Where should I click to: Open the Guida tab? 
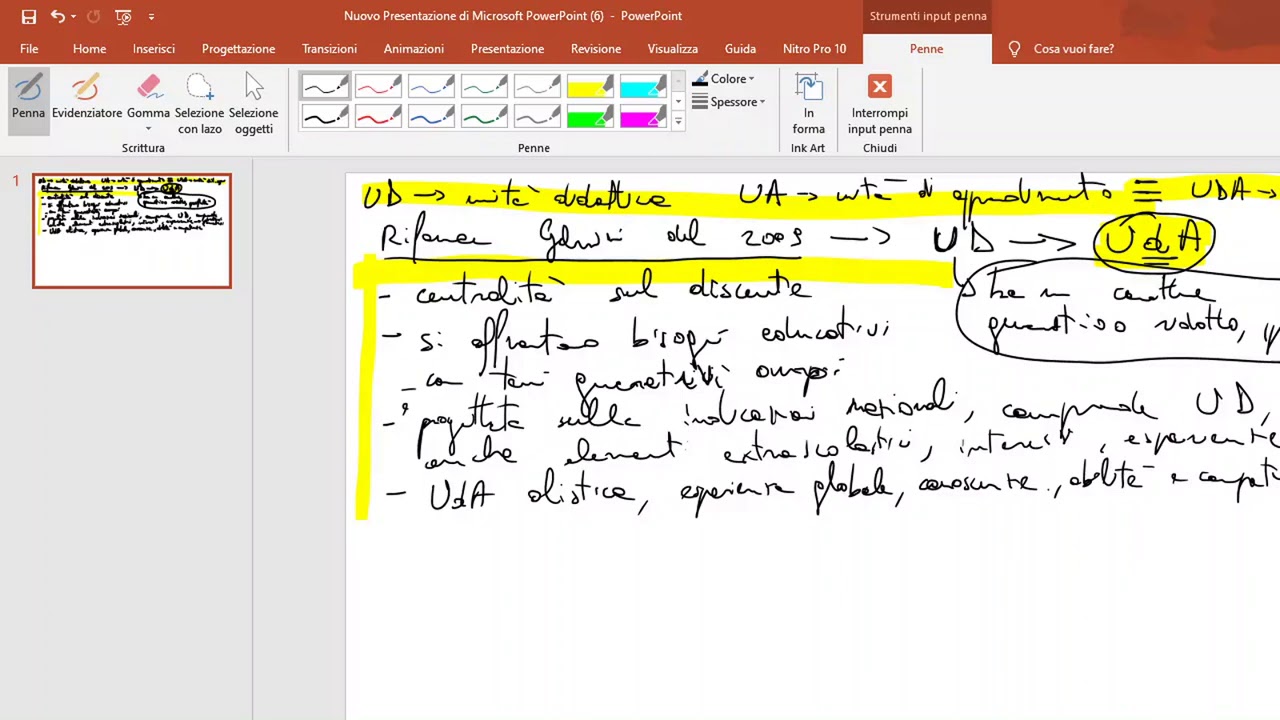[740, 48]
